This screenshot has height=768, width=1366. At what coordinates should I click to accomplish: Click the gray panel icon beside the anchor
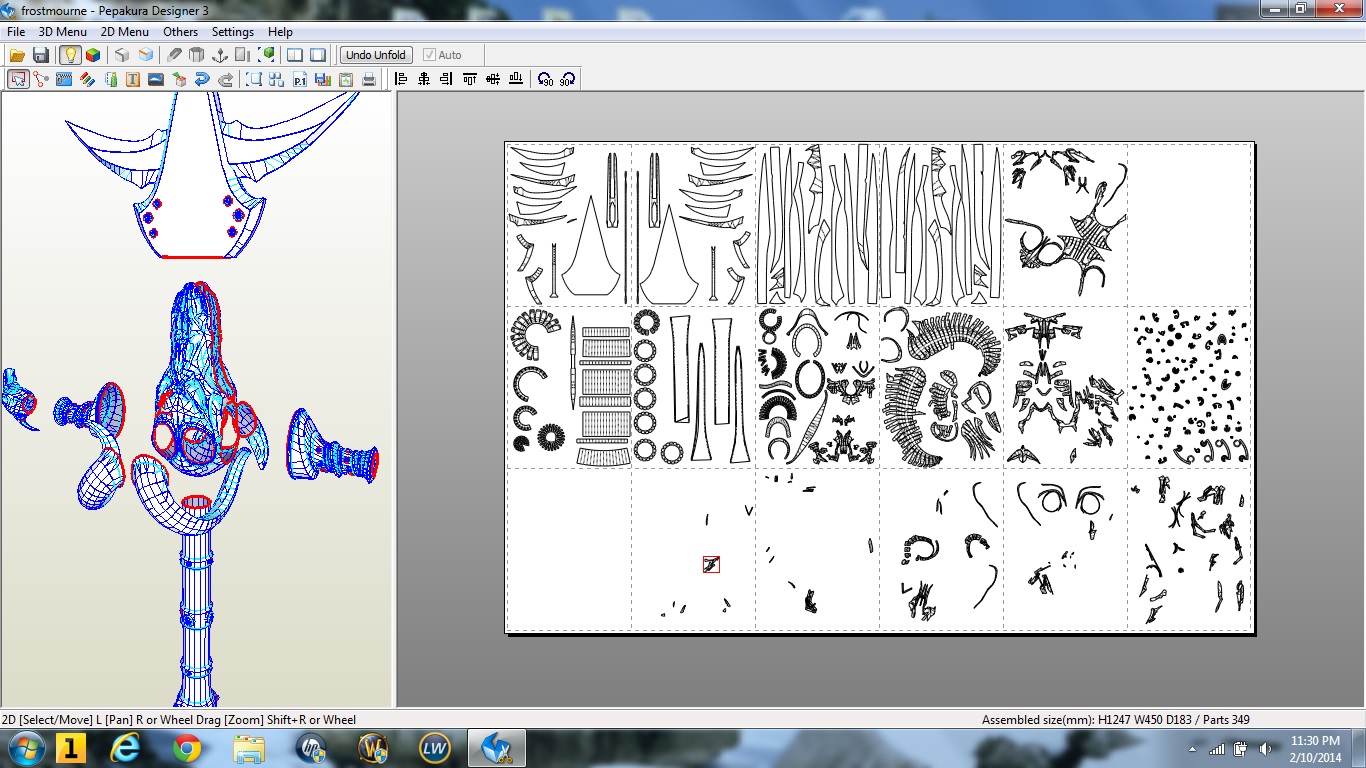243,55
